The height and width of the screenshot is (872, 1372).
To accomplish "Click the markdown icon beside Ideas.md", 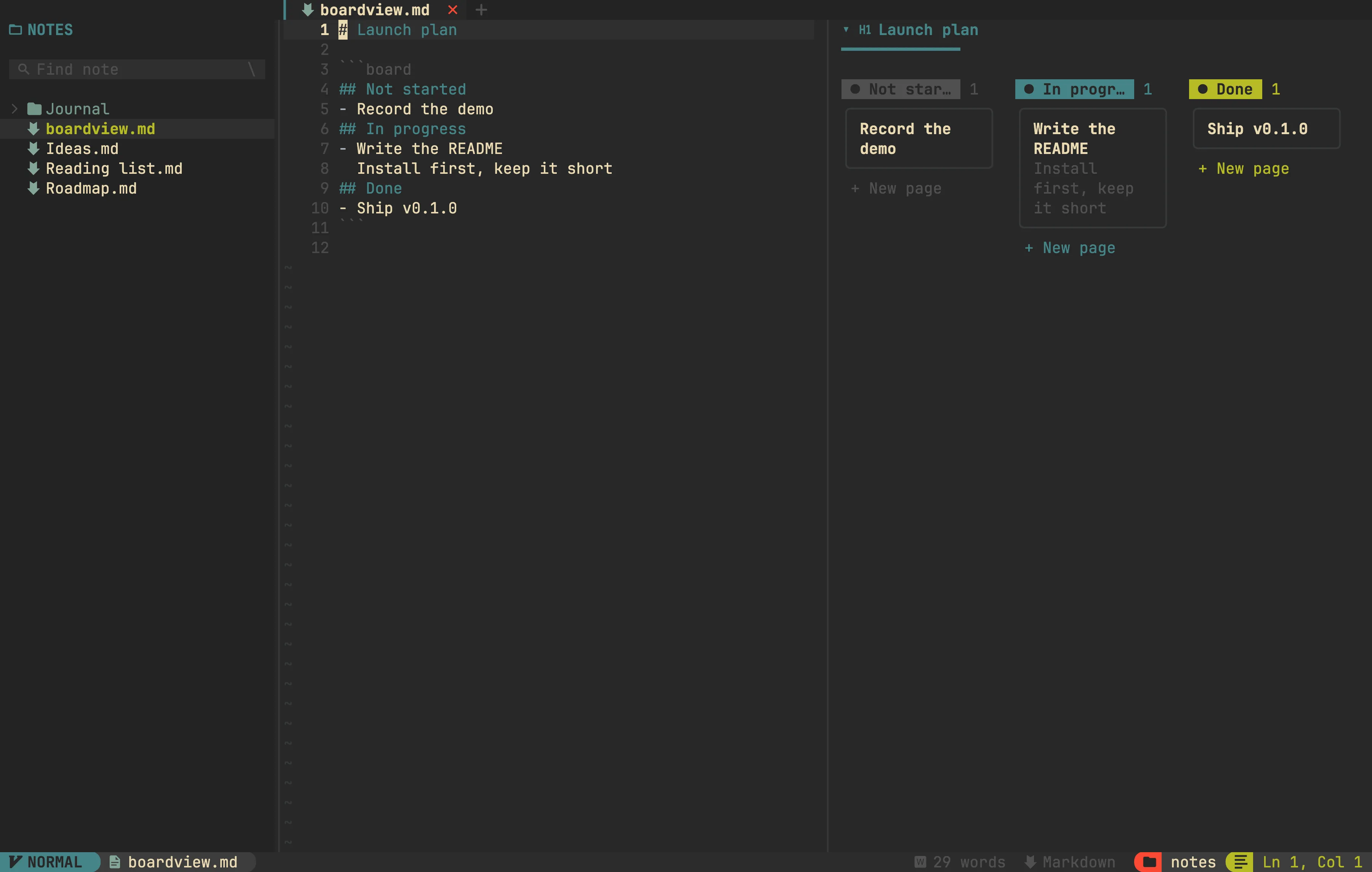I will [34, 149].
